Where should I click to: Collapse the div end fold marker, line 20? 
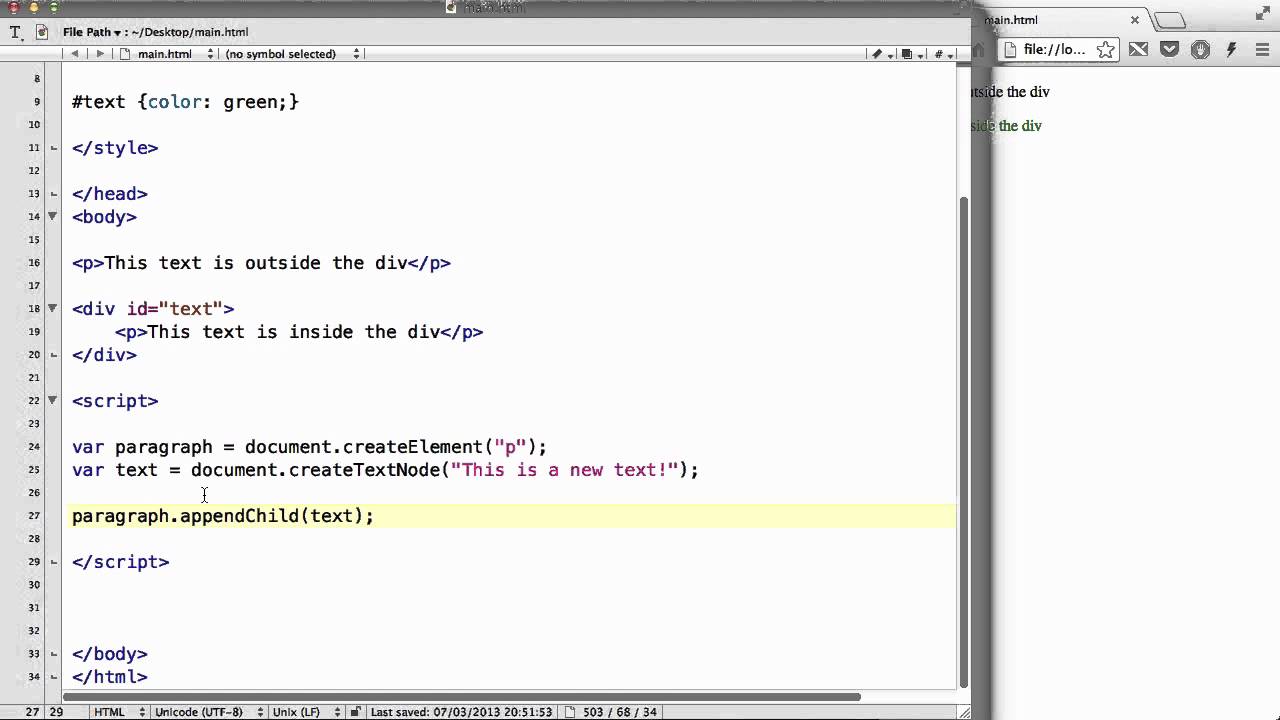(x=53, y=355)
